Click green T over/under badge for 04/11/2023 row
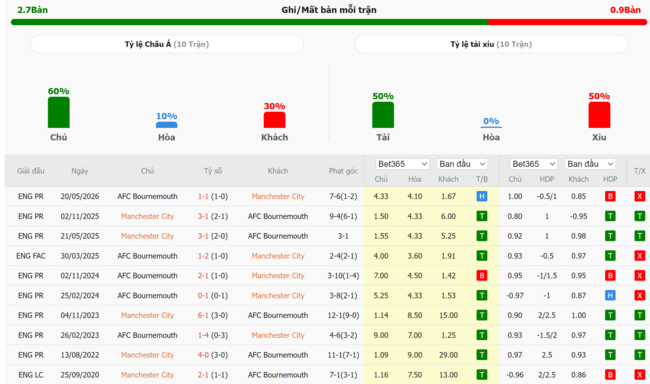 pyautogui.click(x=640, y=315)
